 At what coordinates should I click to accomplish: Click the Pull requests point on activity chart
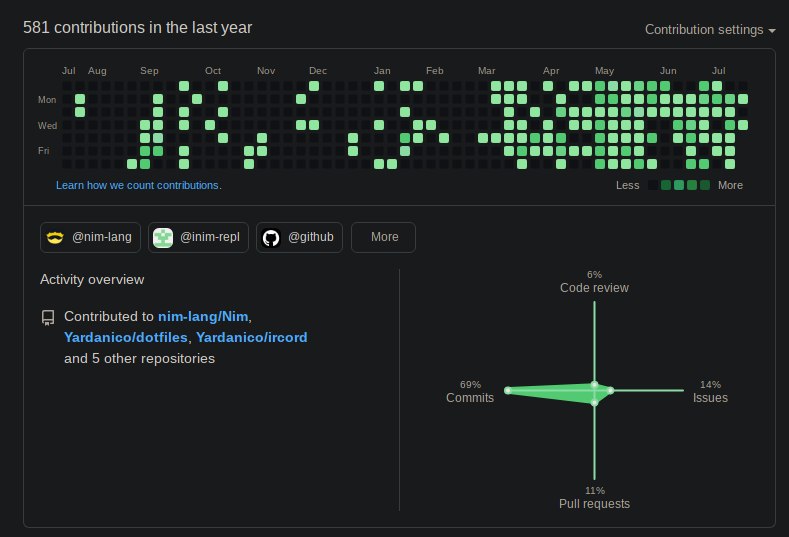pyautogui.click(x=594, y=403)
